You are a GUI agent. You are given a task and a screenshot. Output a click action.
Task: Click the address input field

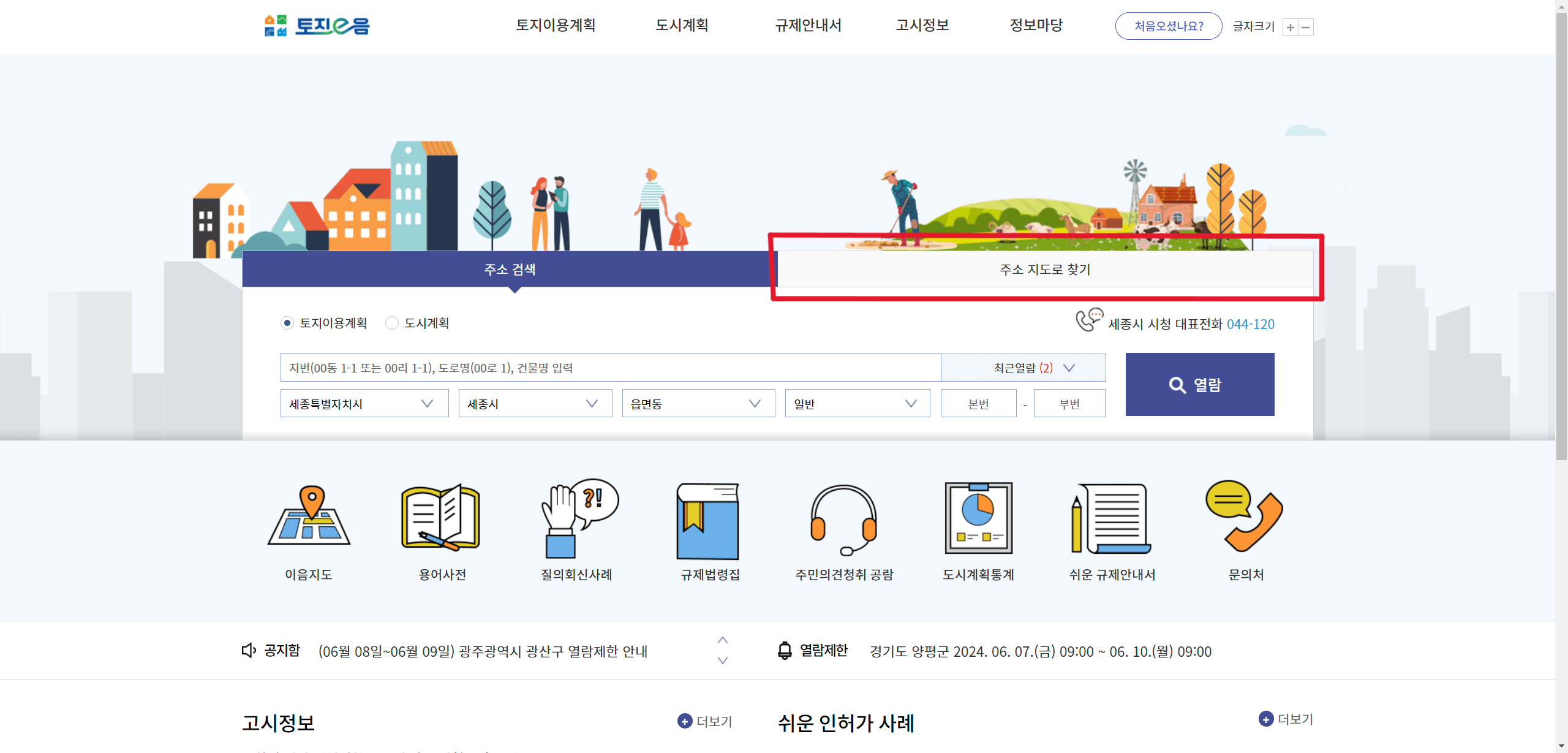pos(609,367)
